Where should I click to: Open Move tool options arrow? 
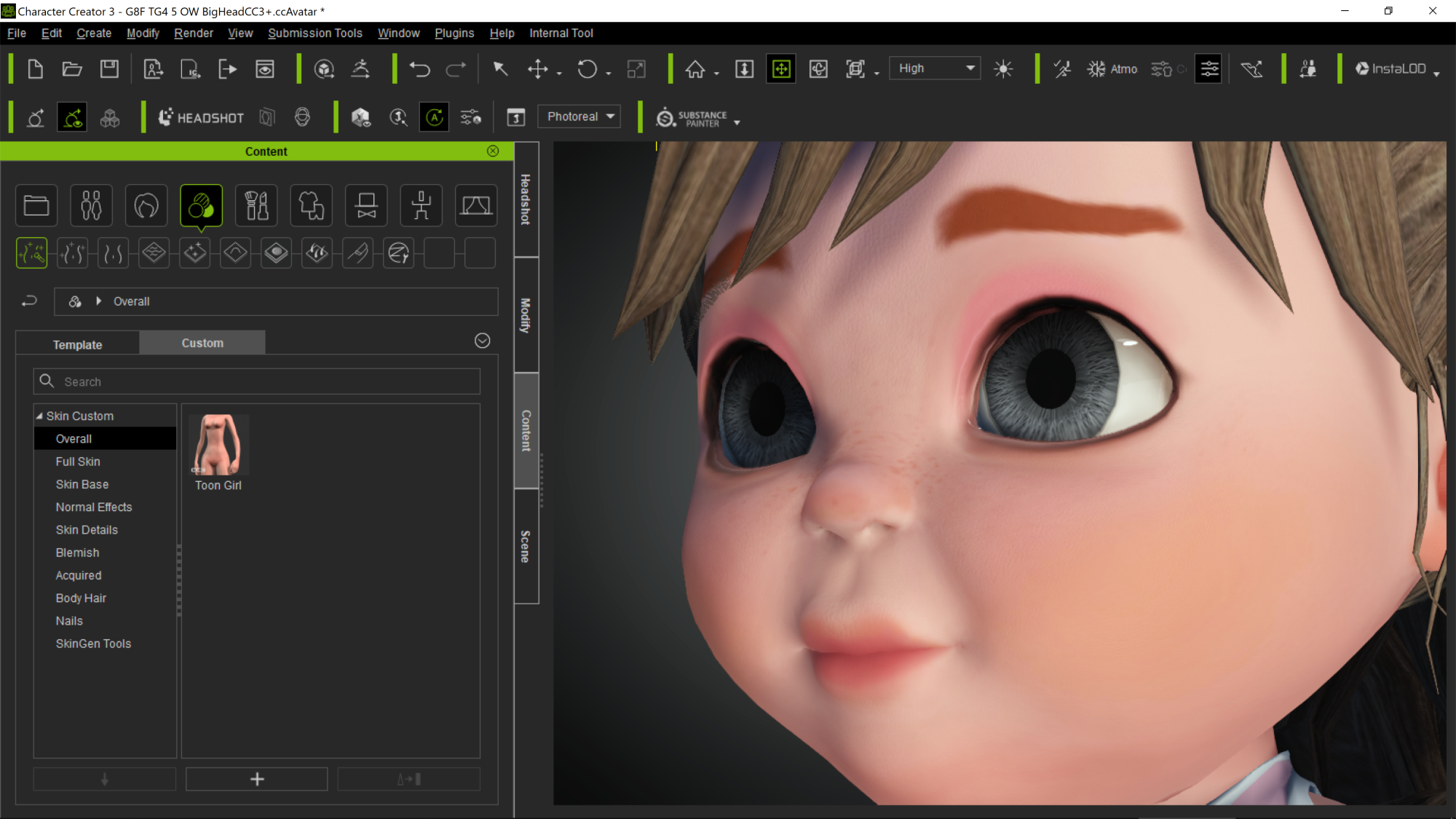pyautogui.click(x=559, y=74)
